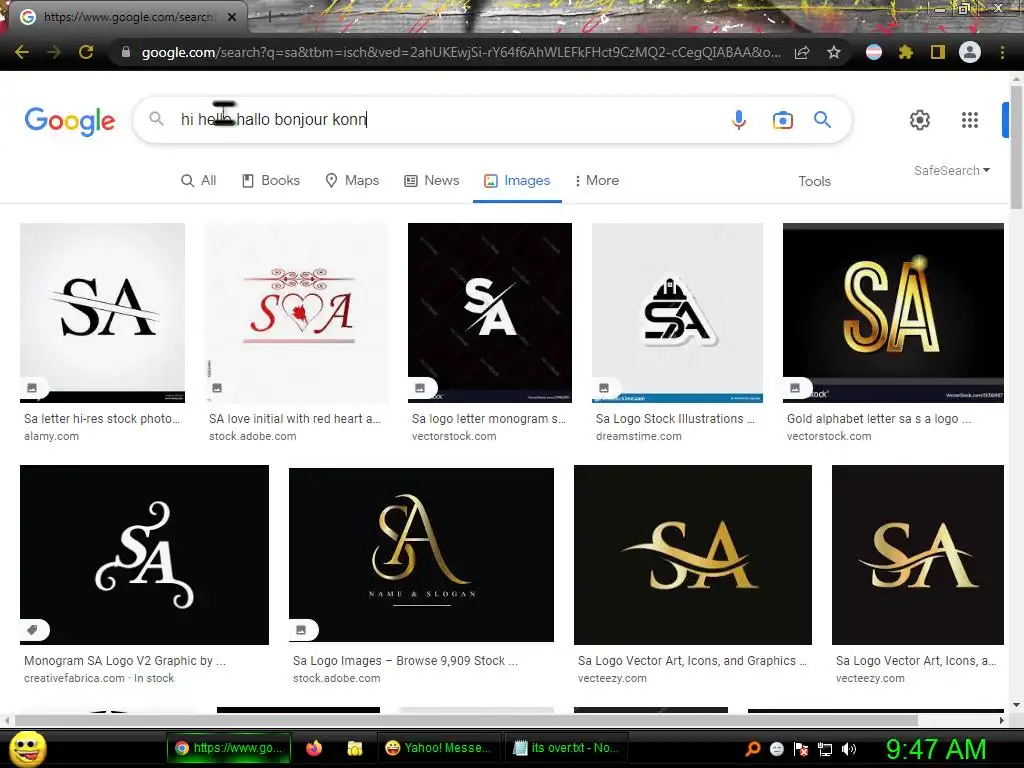Open the SA love initial red heart image
The width and height of the screenshot is (1024, 768).
pyautogui.click(x=296, y=313)
